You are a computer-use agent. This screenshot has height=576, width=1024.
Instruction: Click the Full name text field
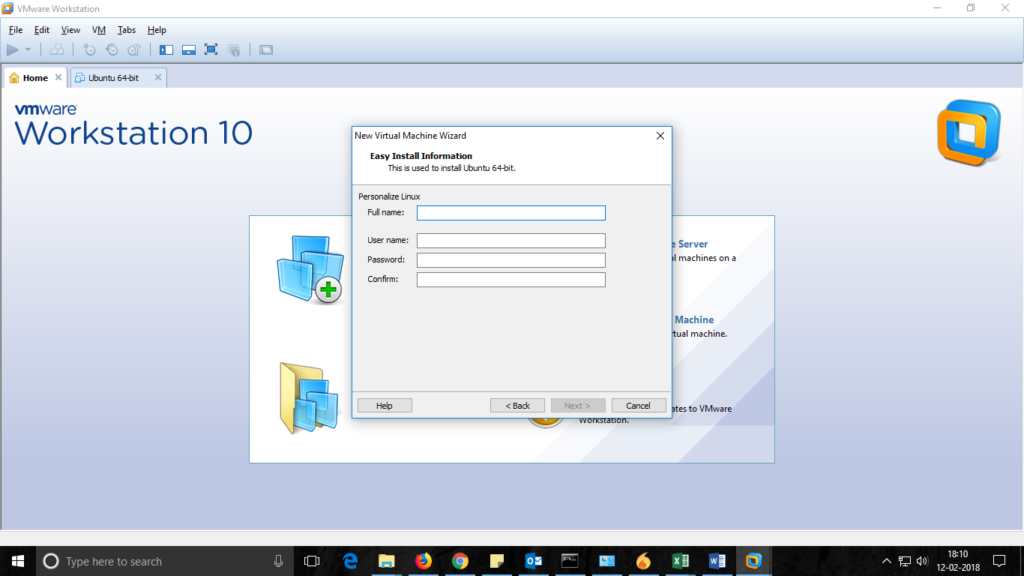511,213
